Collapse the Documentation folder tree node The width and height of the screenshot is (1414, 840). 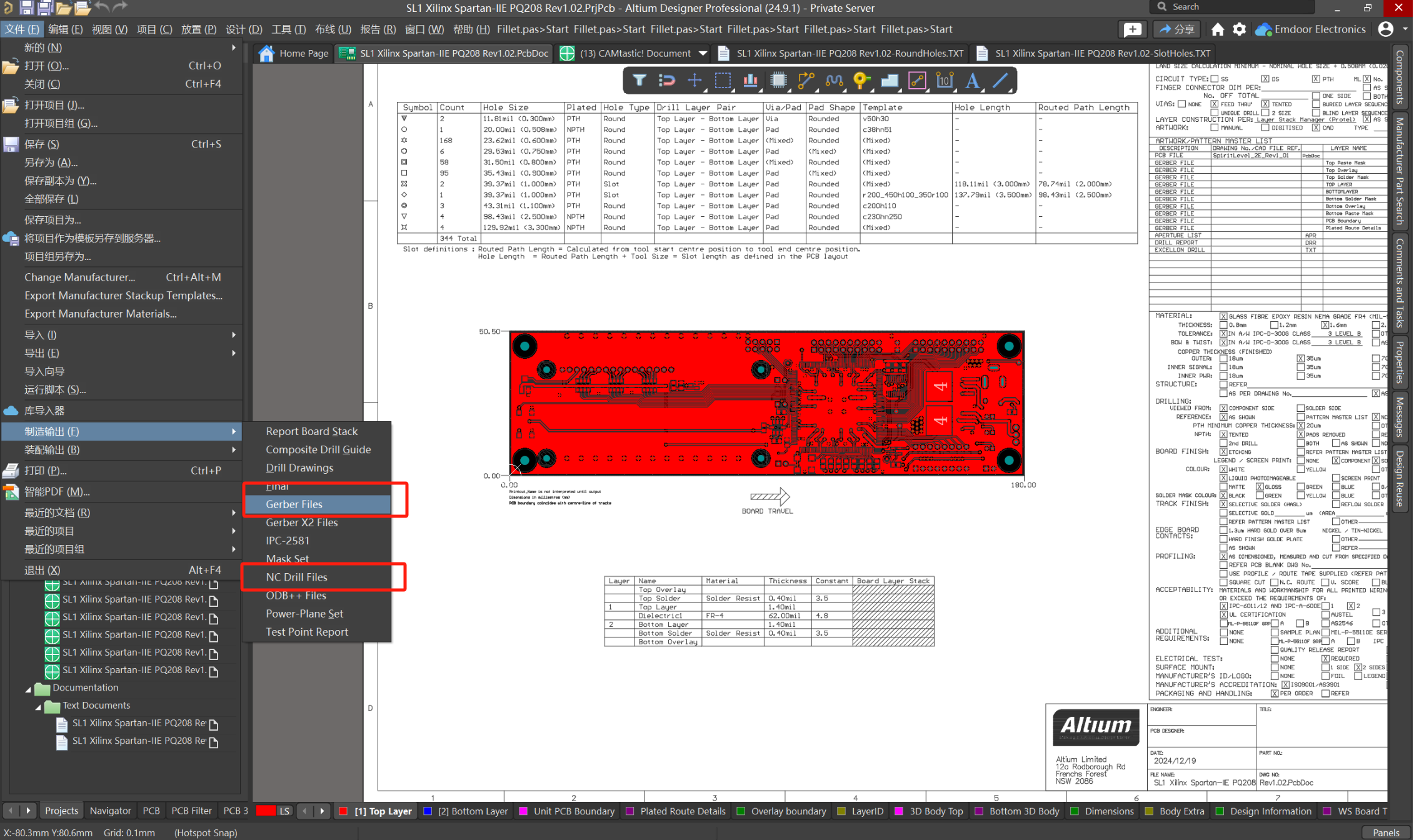[28, 689]
